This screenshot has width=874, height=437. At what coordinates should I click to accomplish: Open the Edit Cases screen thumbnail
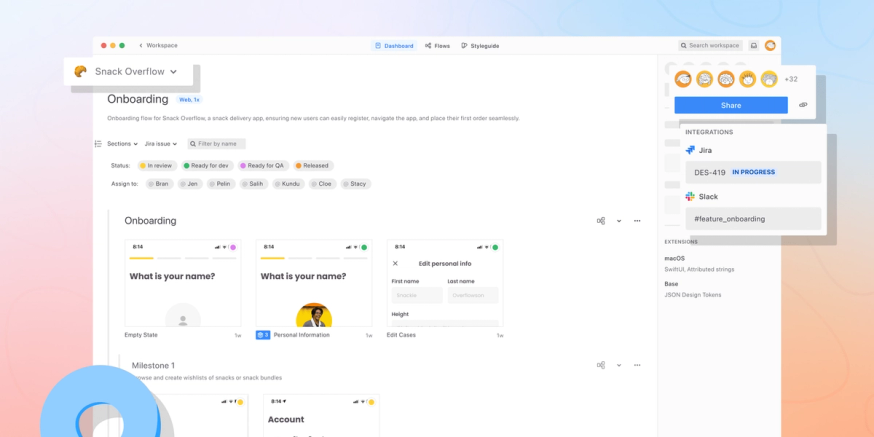[445, 283]
